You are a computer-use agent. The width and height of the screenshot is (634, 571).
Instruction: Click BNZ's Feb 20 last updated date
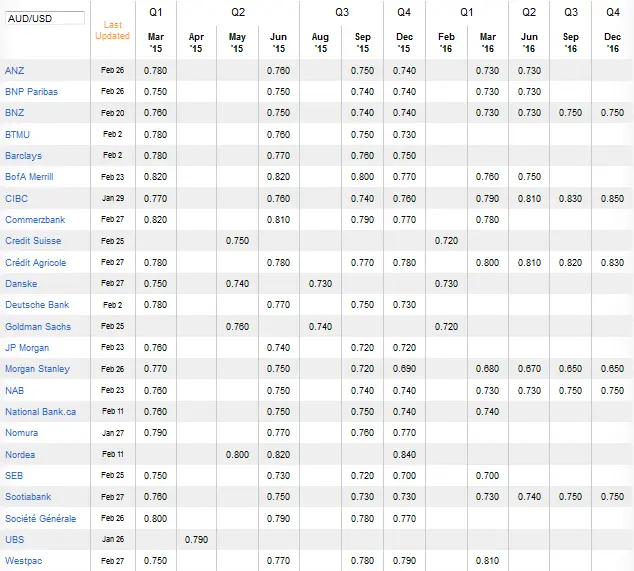tap(112, 113)
